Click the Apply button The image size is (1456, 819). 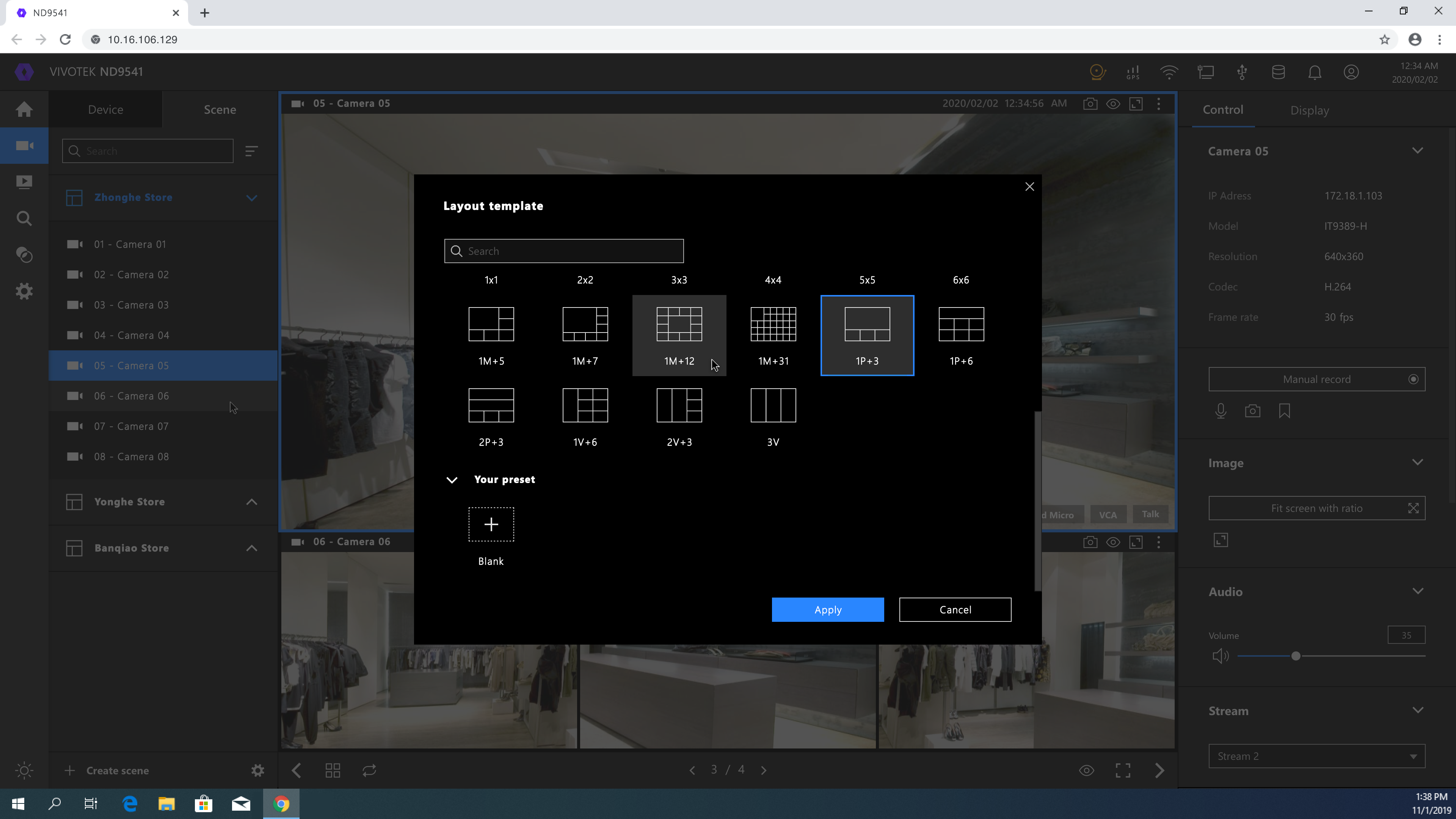(x=827, y=609)
